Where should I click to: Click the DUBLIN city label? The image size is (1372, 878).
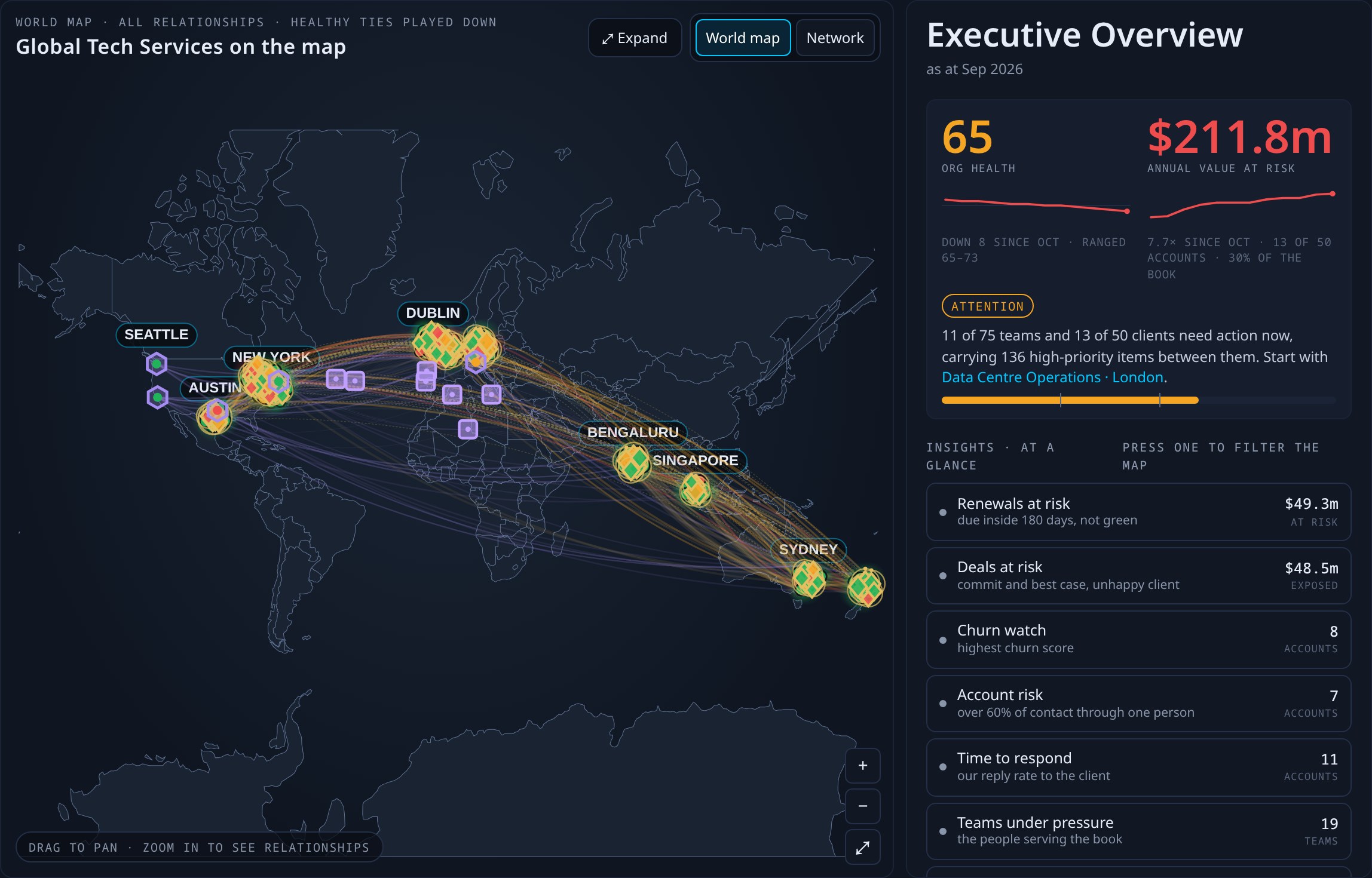pos(433,313)
